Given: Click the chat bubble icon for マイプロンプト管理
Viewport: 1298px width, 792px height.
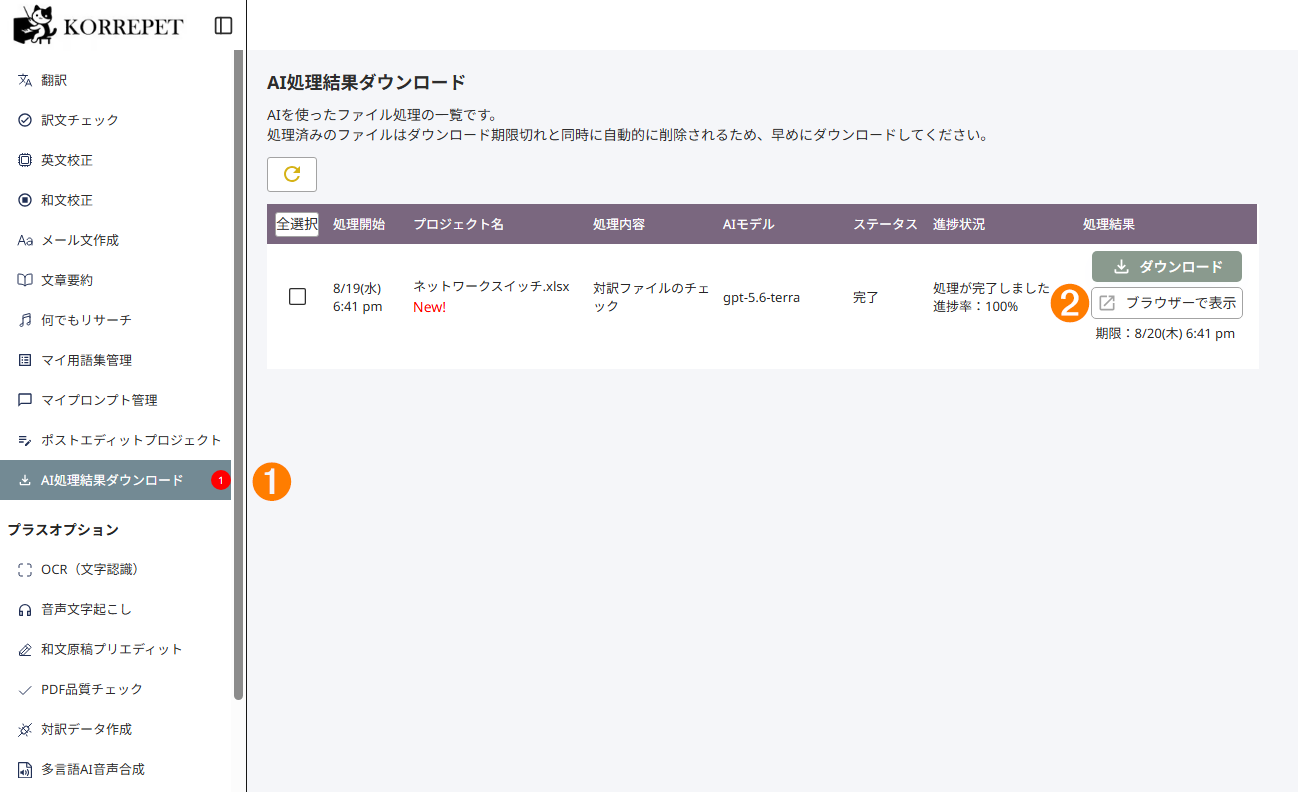Looking at the screenshot, I should click(25, 400).
